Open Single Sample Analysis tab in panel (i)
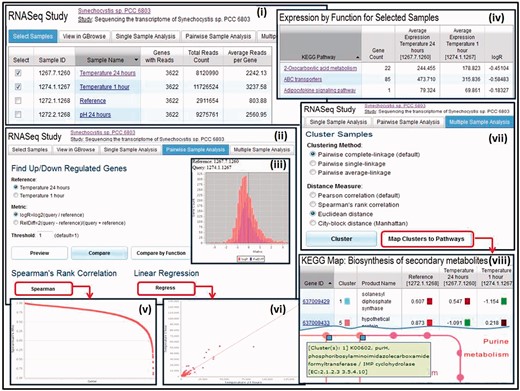This screenshot has width=520, height=391. coord(145,36)
